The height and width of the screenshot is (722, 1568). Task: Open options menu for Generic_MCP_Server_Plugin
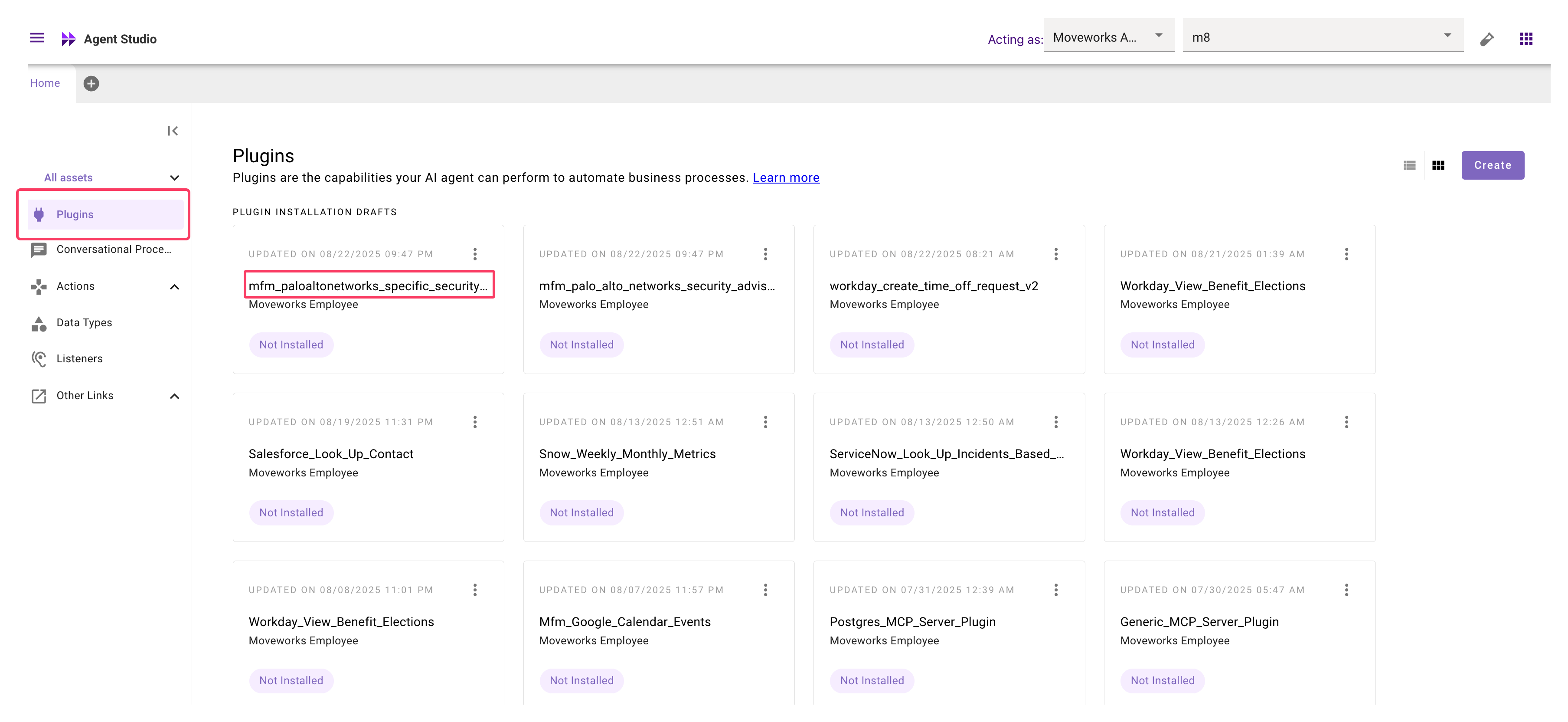click(x=1346, y=590)
